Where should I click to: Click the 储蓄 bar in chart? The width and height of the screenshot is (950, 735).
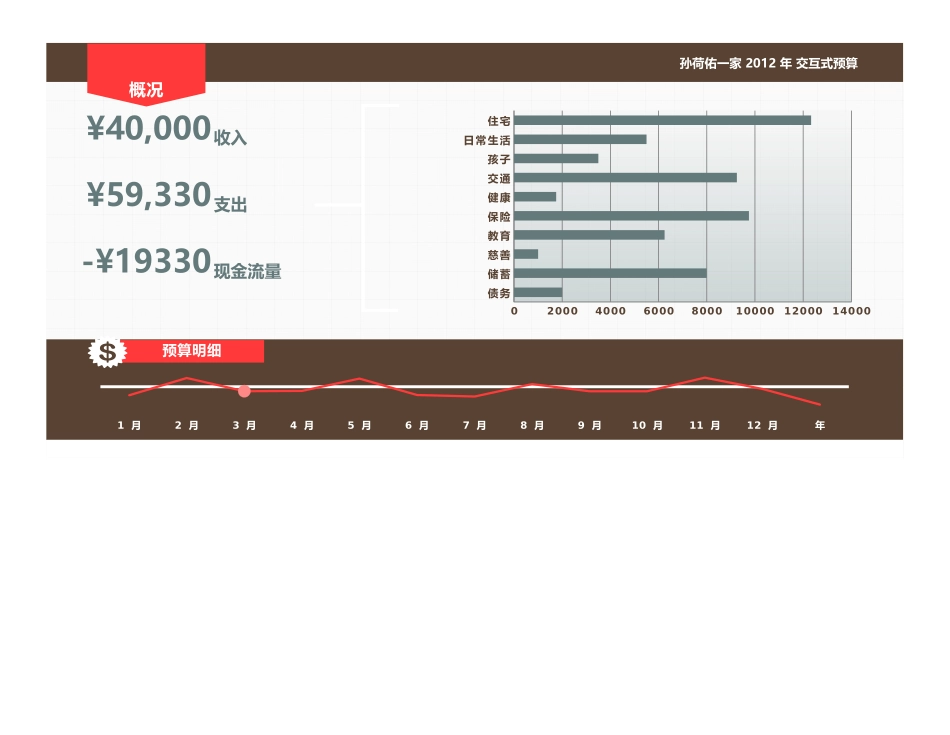(610, 273)
